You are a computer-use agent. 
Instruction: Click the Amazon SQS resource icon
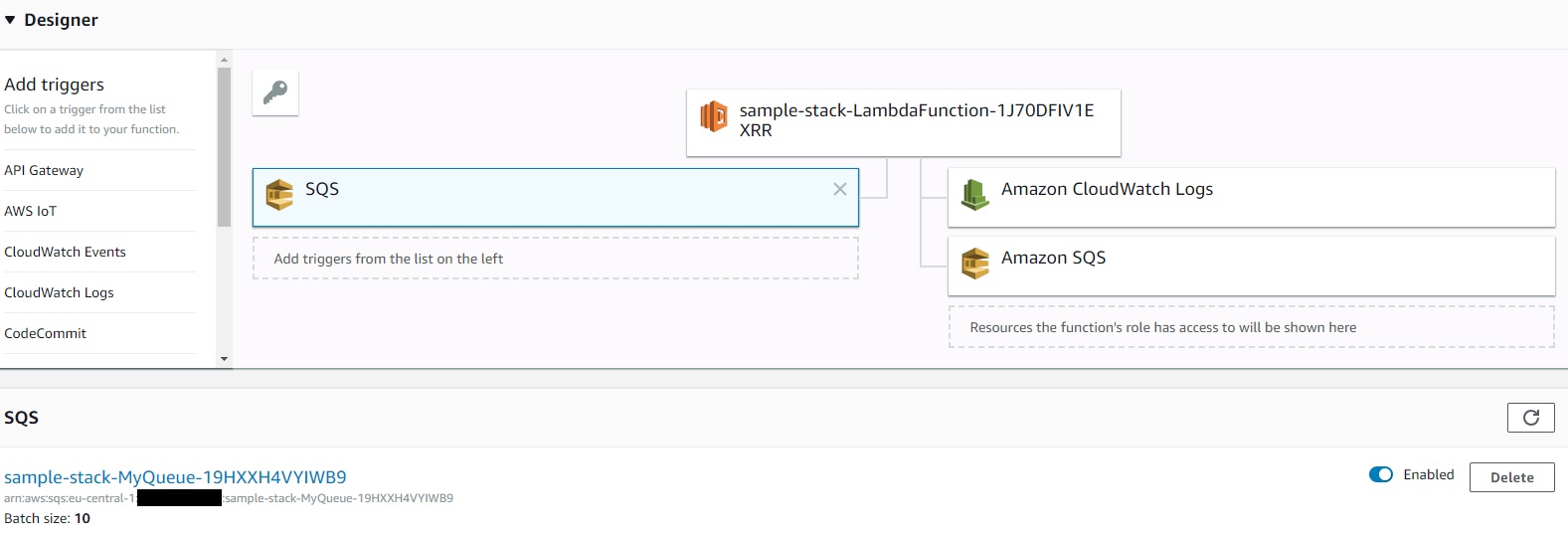coord(975,264)
